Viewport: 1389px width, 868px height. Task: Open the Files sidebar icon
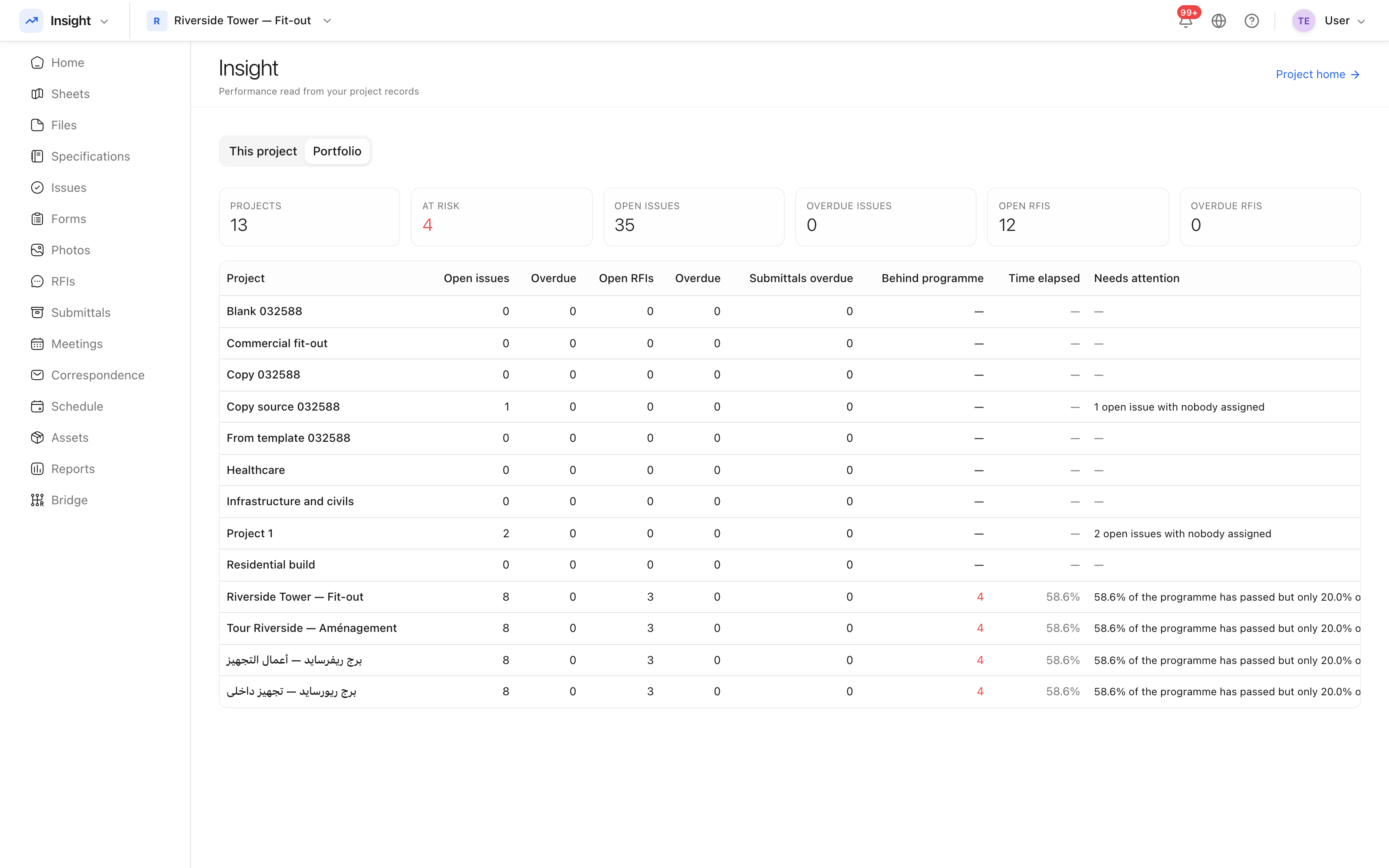[37, 125]
